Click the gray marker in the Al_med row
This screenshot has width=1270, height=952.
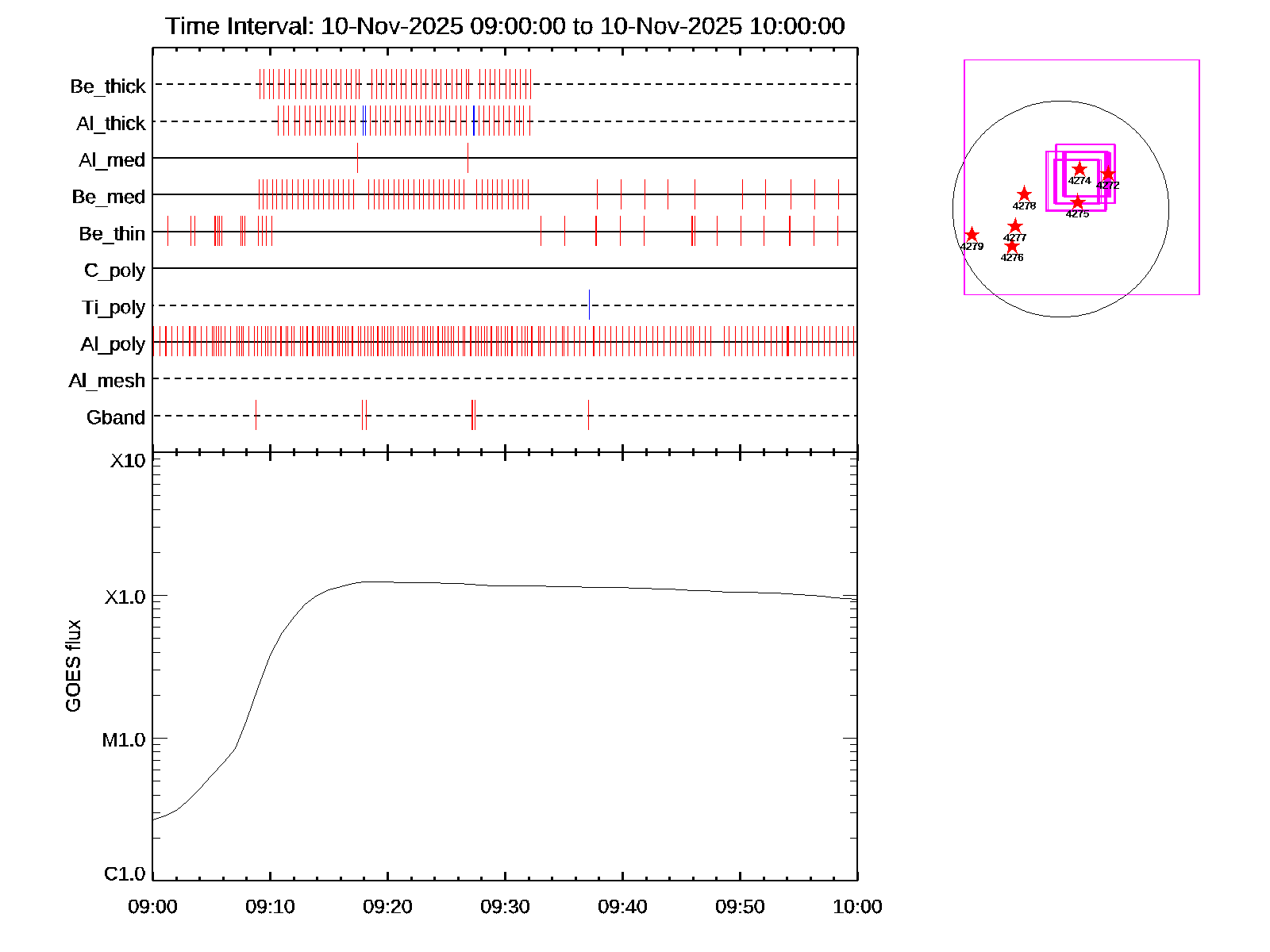click(x=468, y=158)
